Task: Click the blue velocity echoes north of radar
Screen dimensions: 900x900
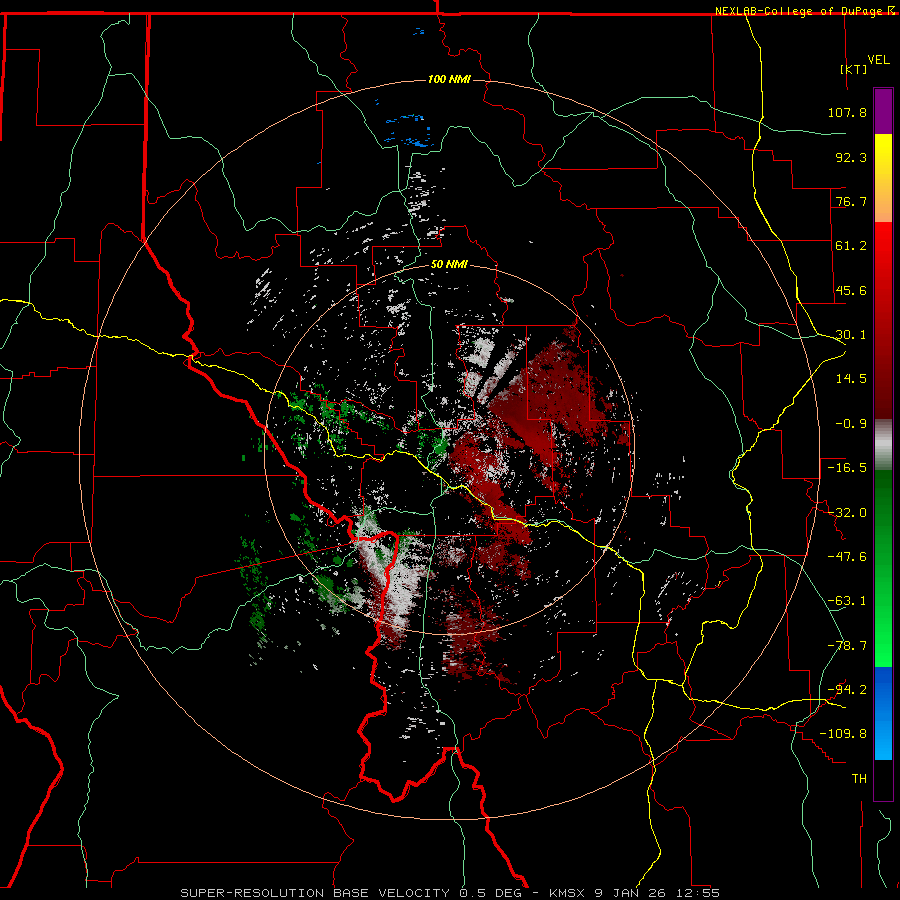Action: coord(408,130)
